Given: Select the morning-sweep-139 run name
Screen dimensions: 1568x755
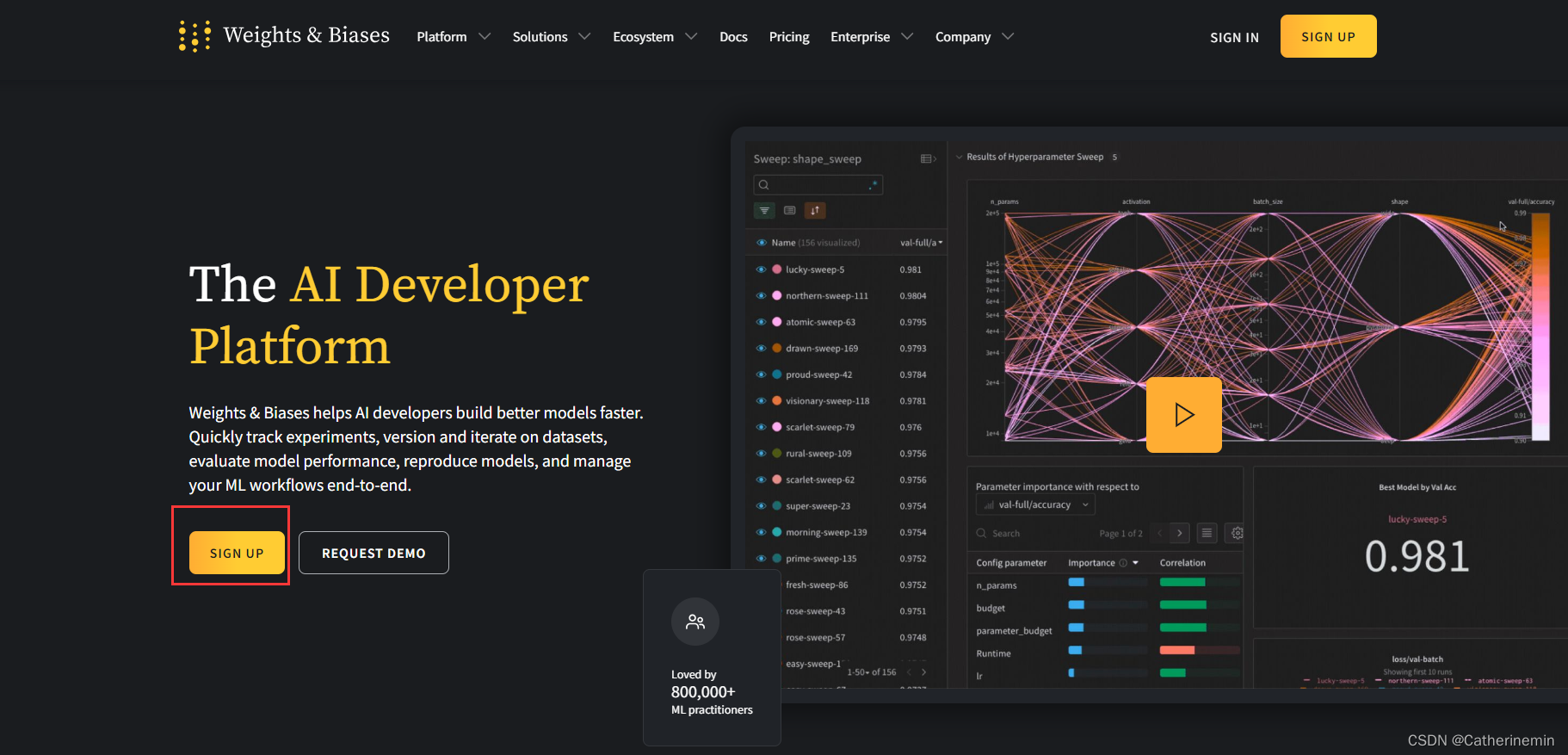Looking at the screenshot, I should point(826,532).
